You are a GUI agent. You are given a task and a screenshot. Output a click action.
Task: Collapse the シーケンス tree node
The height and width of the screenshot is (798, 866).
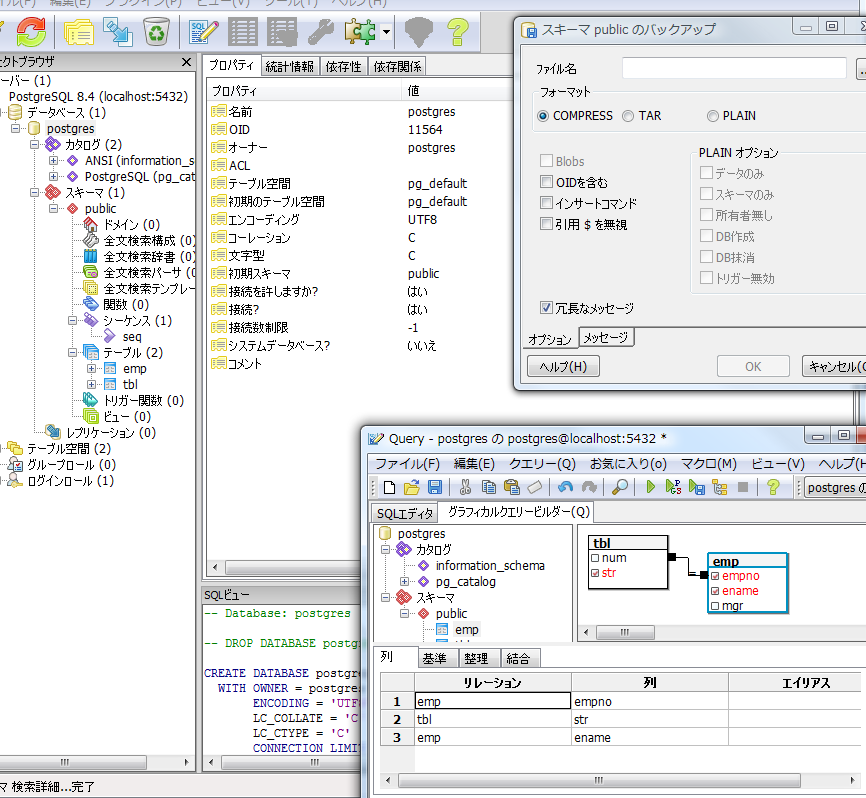click(x=74, y=321)
